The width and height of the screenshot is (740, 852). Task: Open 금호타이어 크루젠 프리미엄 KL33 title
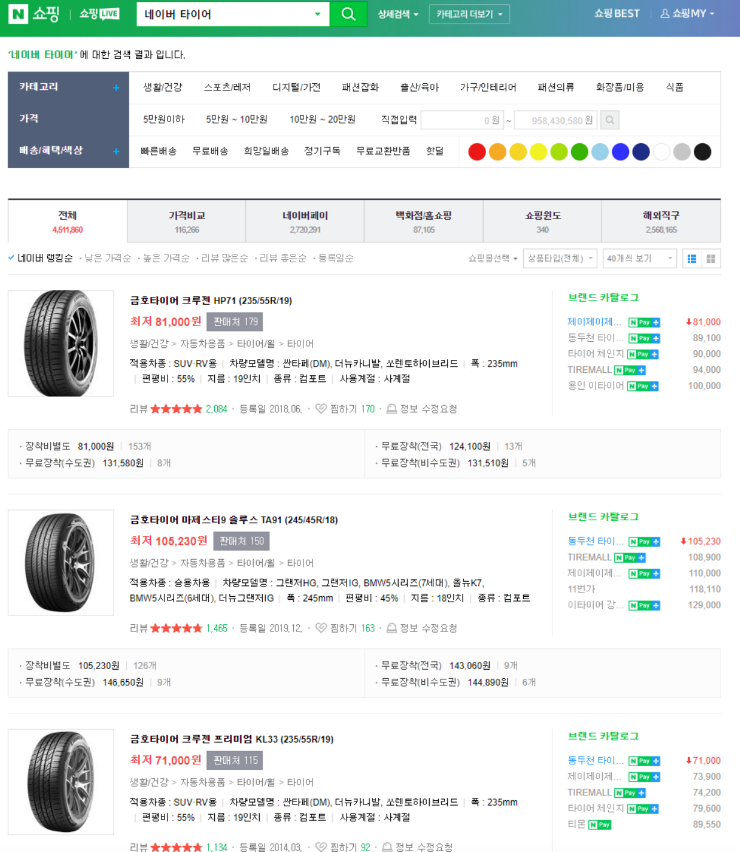point(231,740)
